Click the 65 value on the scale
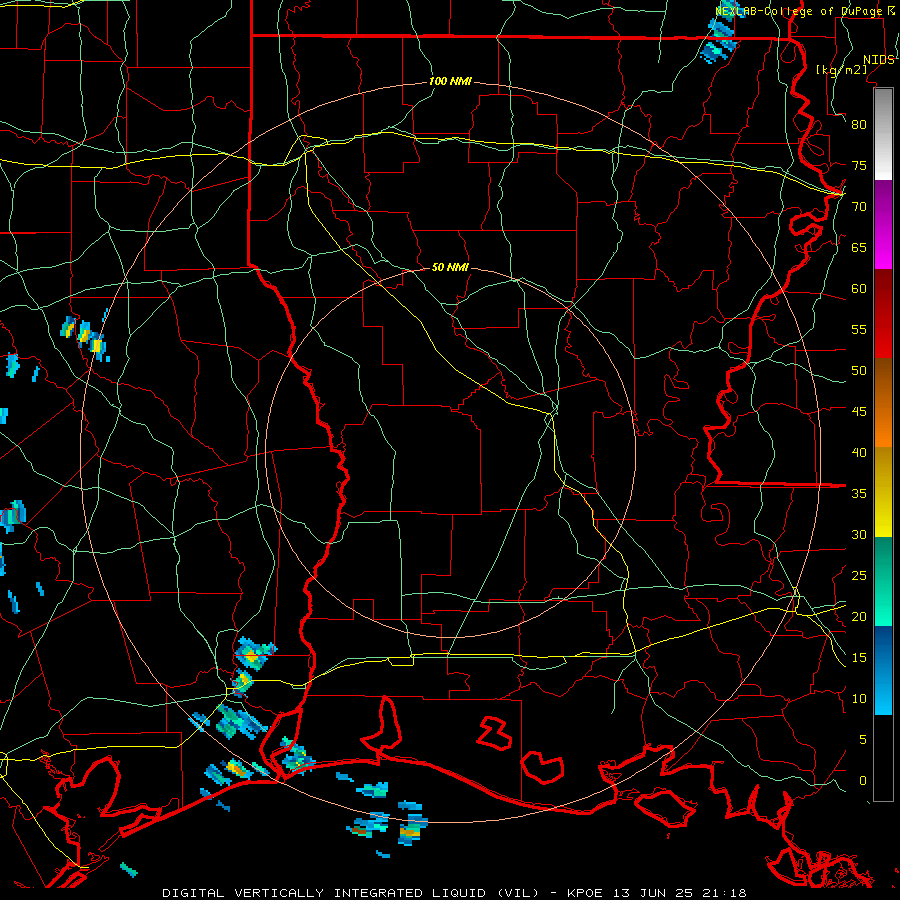Image resolution: width=900 pixels, height=900 pixels. 859,248
